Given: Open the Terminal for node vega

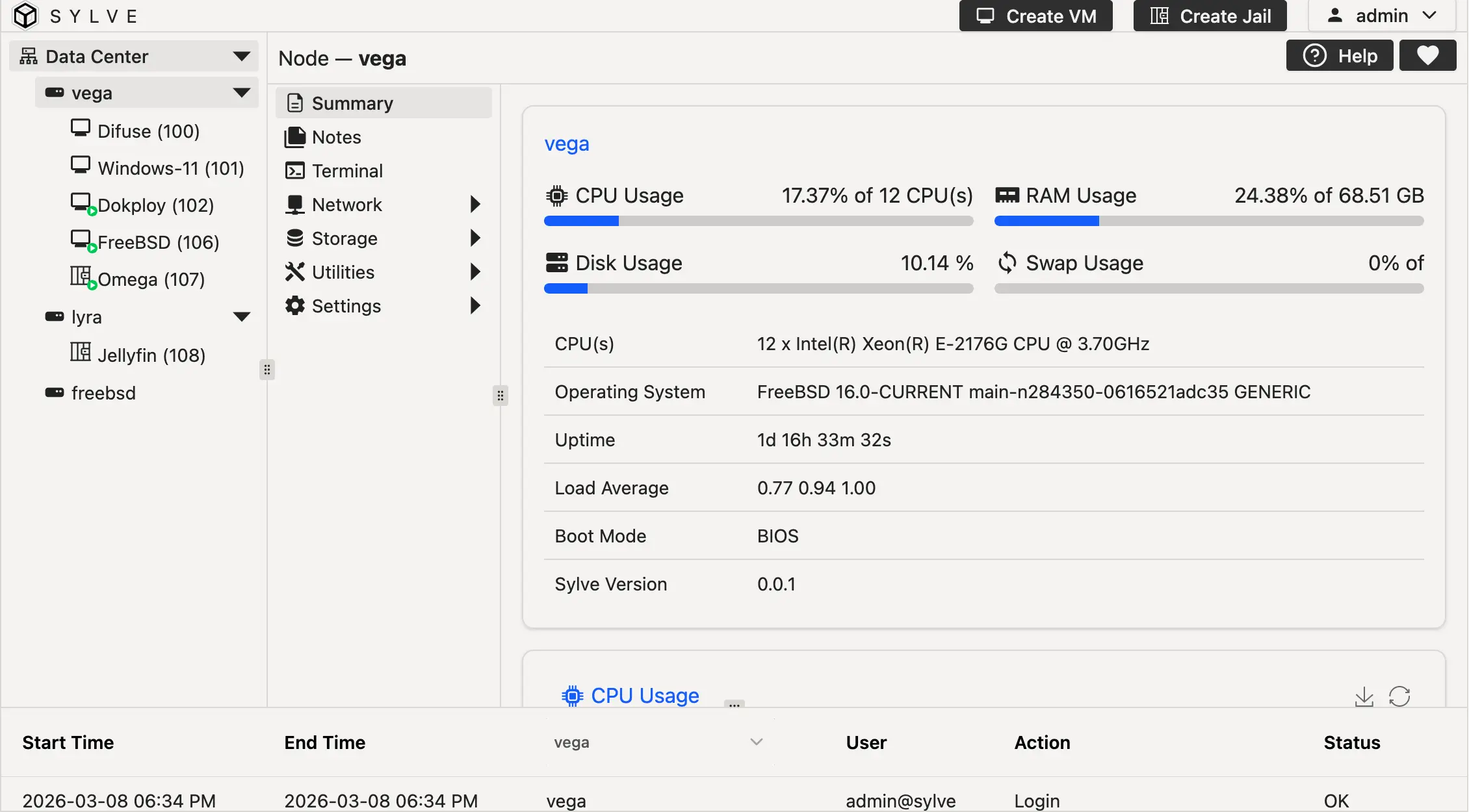Looking at the screenshot, I should (347, 170).
